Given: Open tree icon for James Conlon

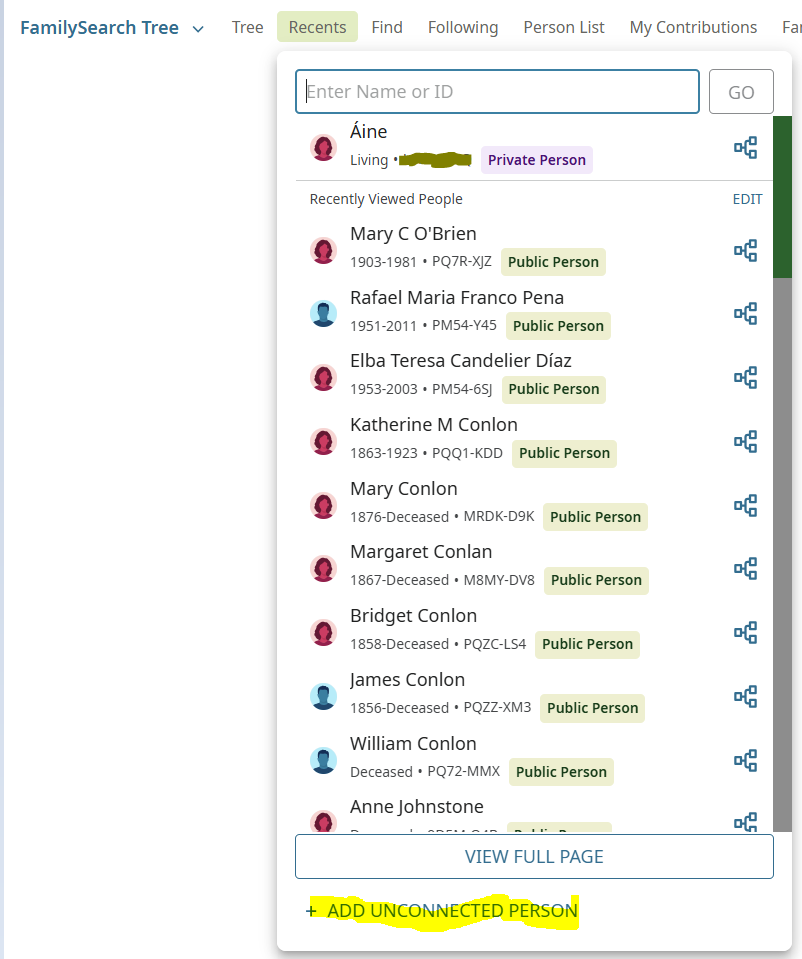Looking at the screenshot, I should point(745,697).
